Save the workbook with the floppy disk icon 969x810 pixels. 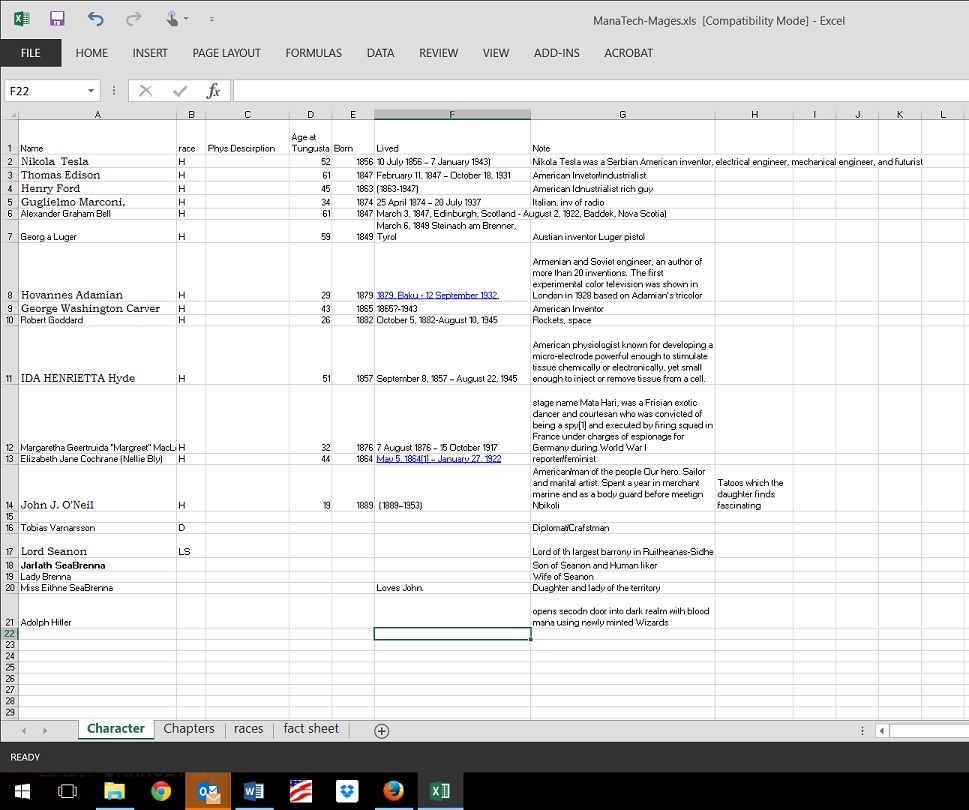click(x=57, y=19)
